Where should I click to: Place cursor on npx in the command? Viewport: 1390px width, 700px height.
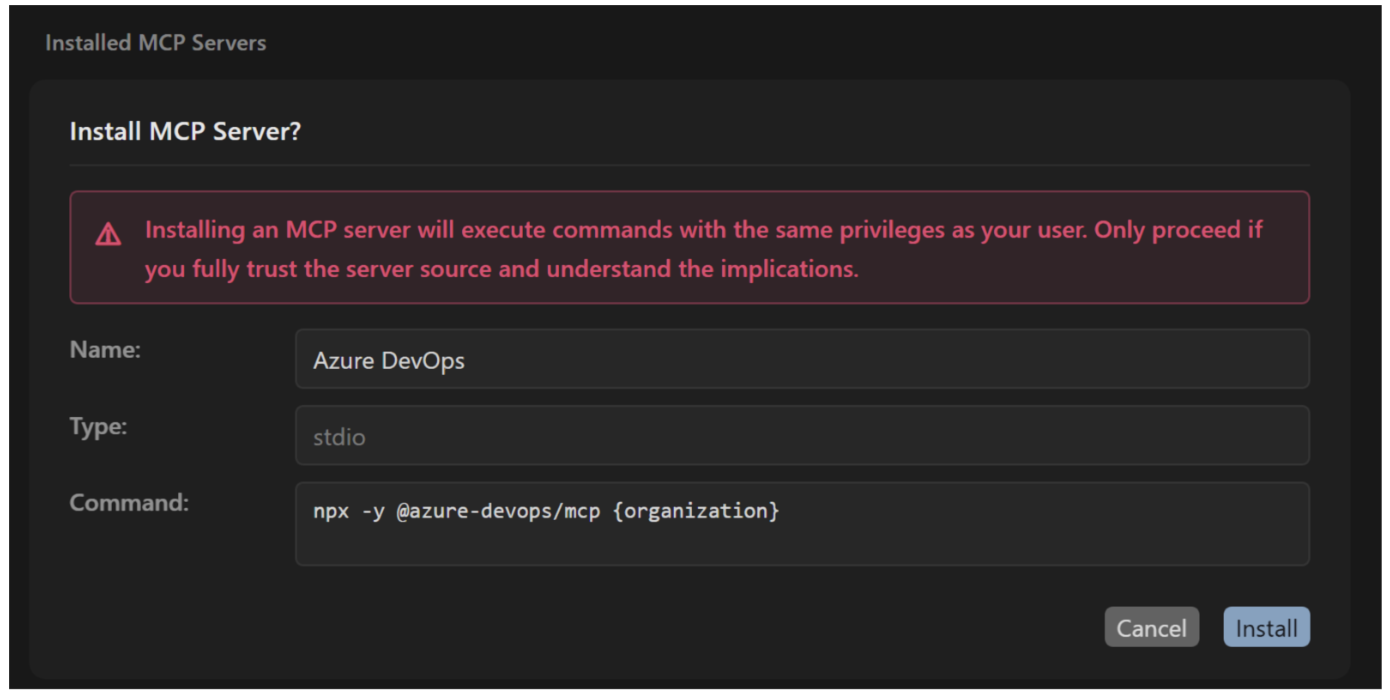click(x=331, y=511)
